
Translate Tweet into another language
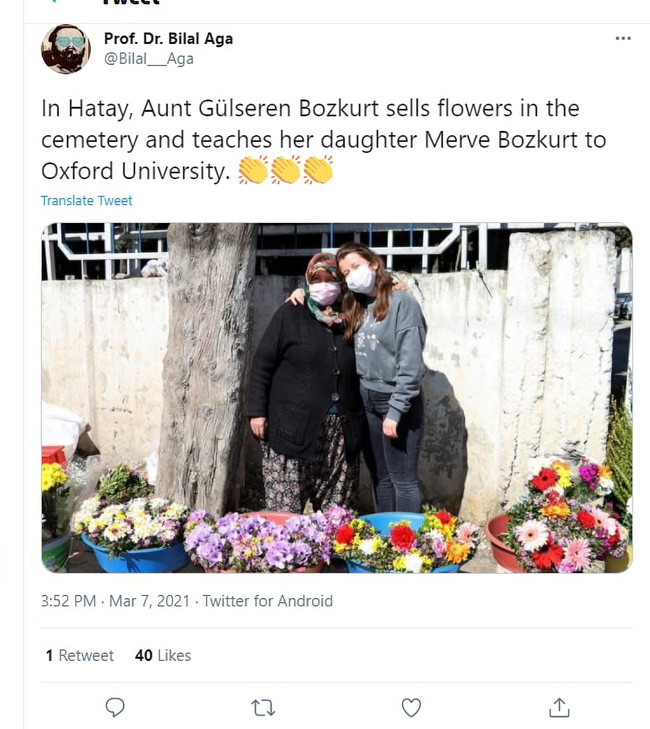pyautogui.click(x=86, y=200)
